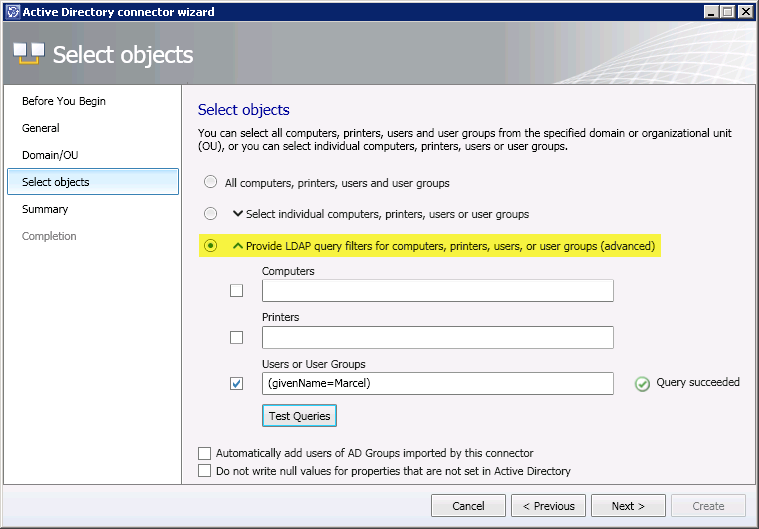Uncheck the Users or User Groups checkbox

click(237, 383)
